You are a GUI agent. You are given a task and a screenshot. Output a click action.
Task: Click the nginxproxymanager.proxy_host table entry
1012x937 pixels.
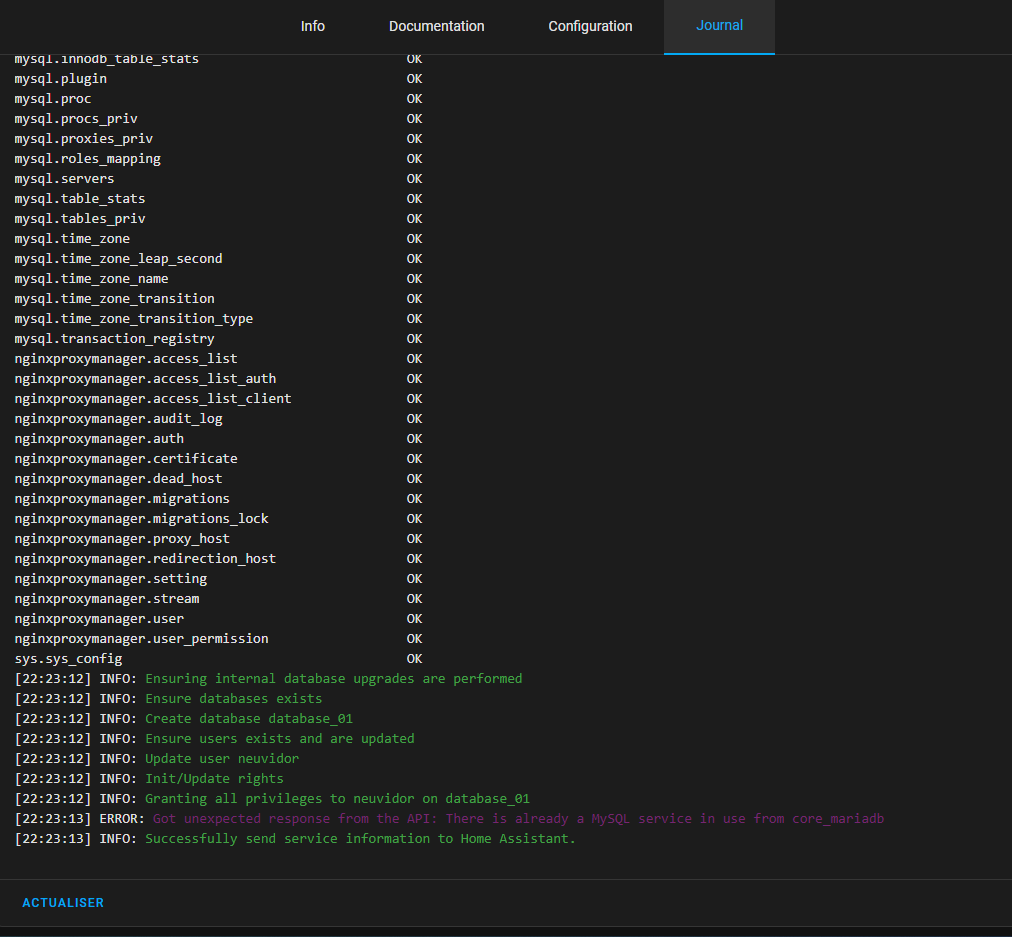pyautogui.click(x=122, y=539)
